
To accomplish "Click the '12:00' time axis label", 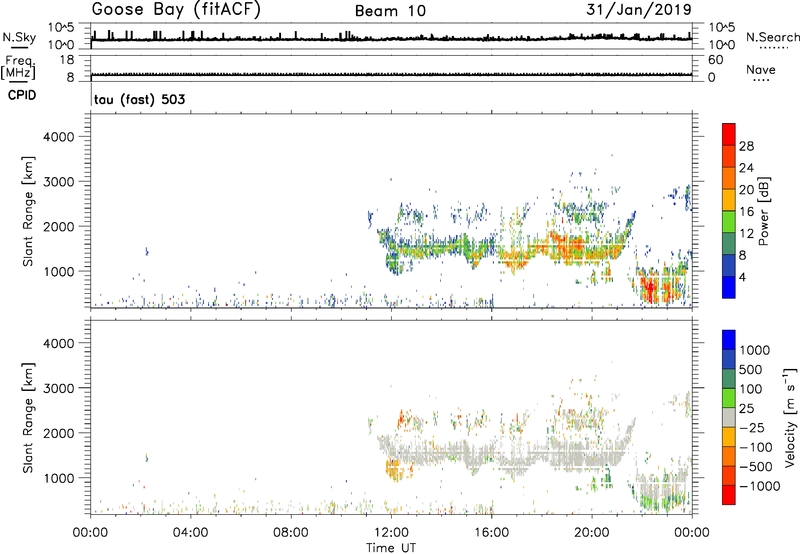I will 391,533.
